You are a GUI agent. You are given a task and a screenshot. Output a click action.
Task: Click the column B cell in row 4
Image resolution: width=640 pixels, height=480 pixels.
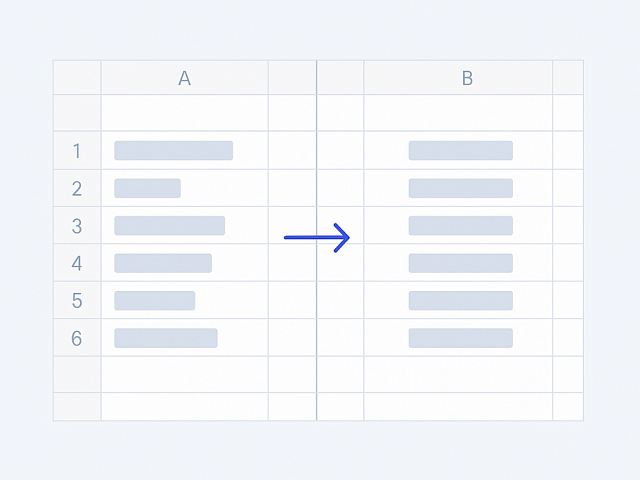tap(460, 263)
